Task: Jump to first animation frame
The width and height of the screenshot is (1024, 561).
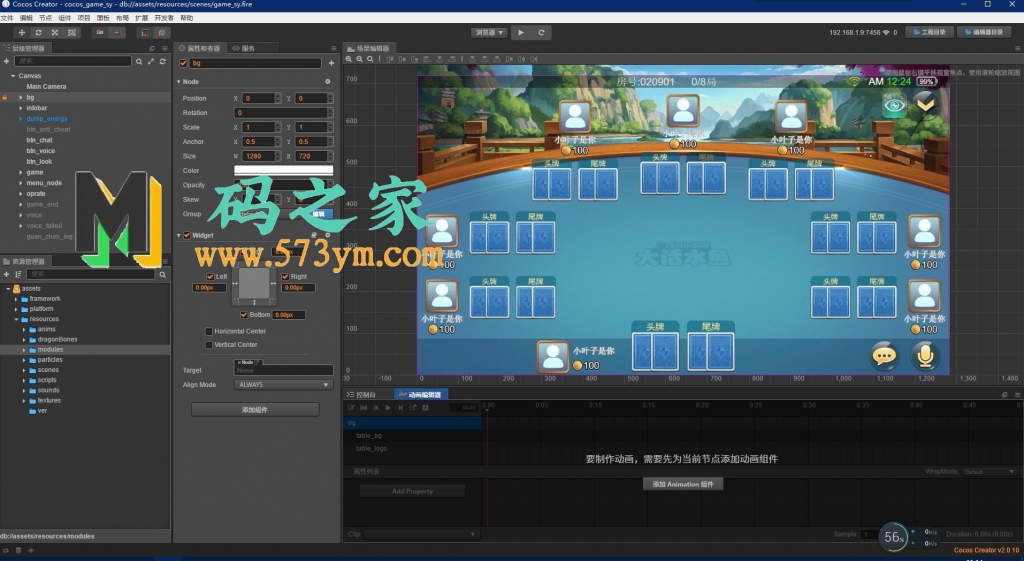Action: pyautogui.click(x=364, y=408)
